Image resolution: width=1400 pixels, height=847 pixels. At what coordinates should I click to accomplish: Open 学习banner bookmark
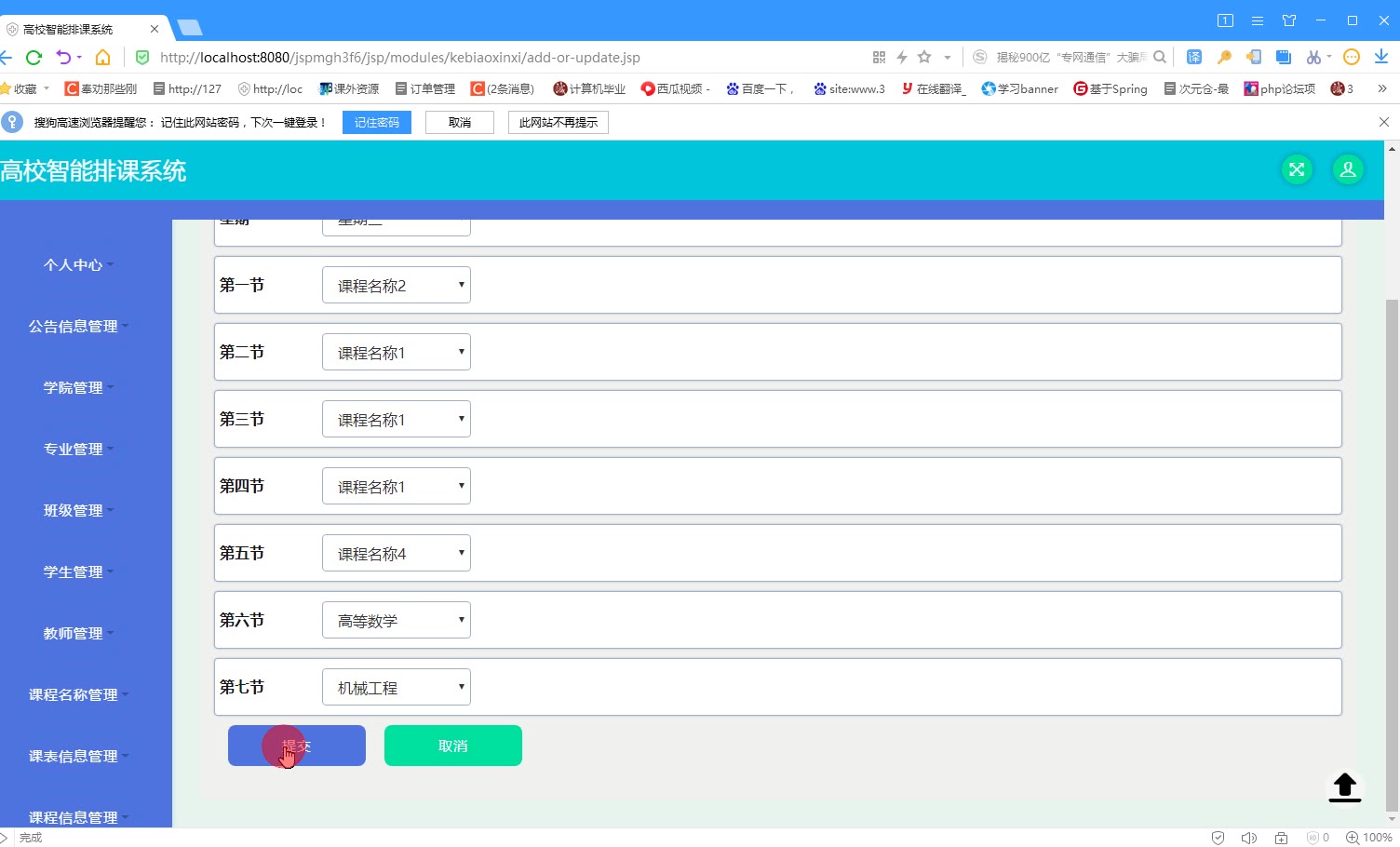1020,88
